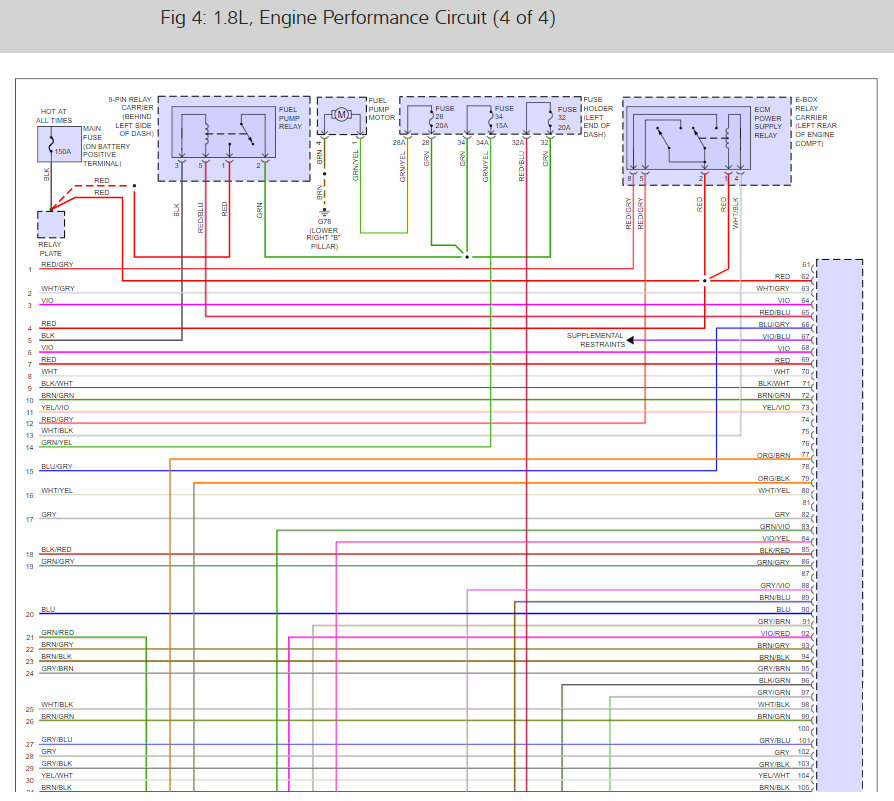Click the BRN/BLU label at pin 89
Viewport: 894px width, 801px height.
coord(775,598)
